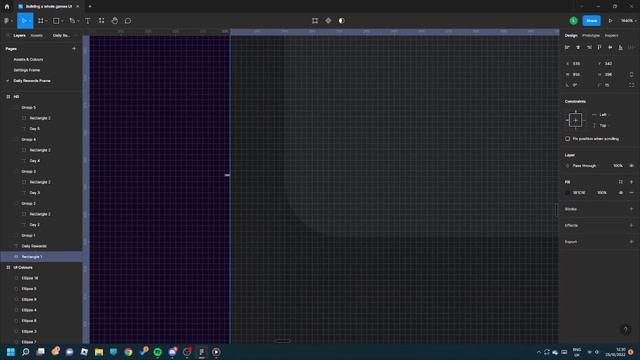Toggle the fill visibility eye icon
640x360 pixels.
point(621,193)
